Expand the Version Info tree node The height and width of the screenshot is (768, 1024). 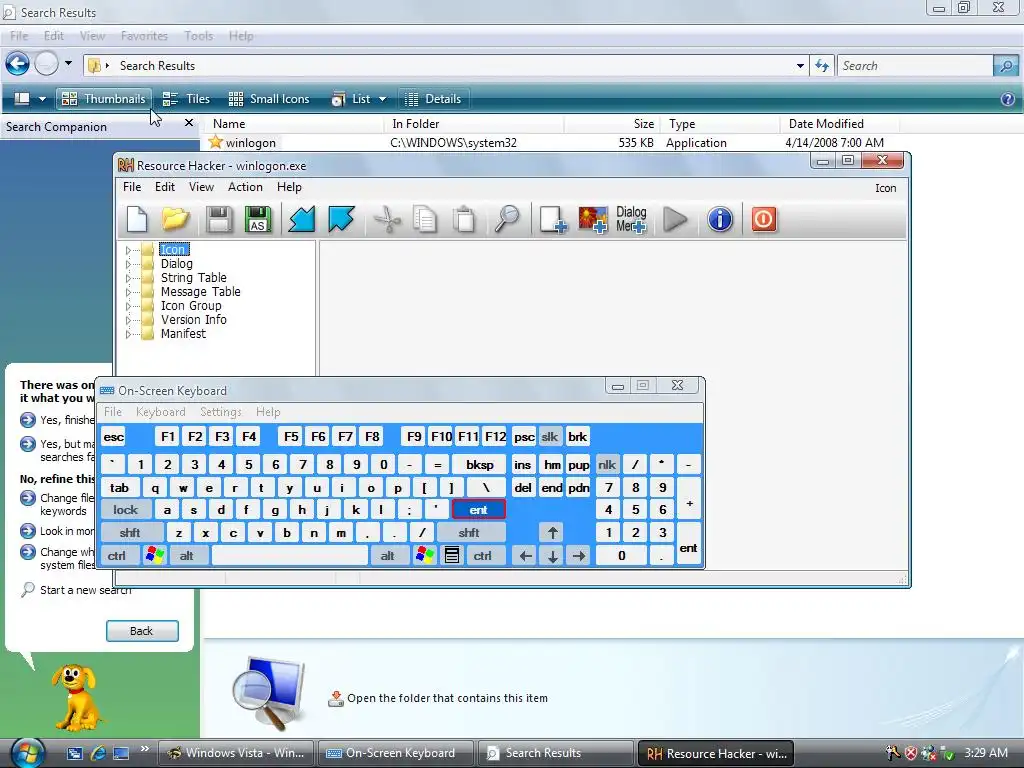(x=128, y=320)
